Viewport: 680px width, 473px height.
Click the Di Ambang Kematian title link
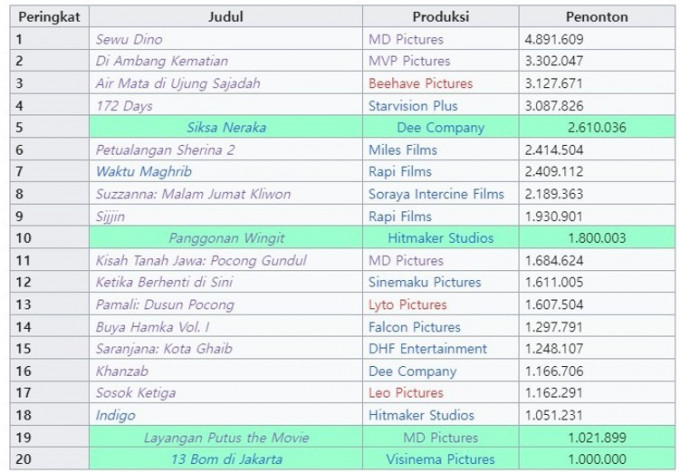pos(161,61)
